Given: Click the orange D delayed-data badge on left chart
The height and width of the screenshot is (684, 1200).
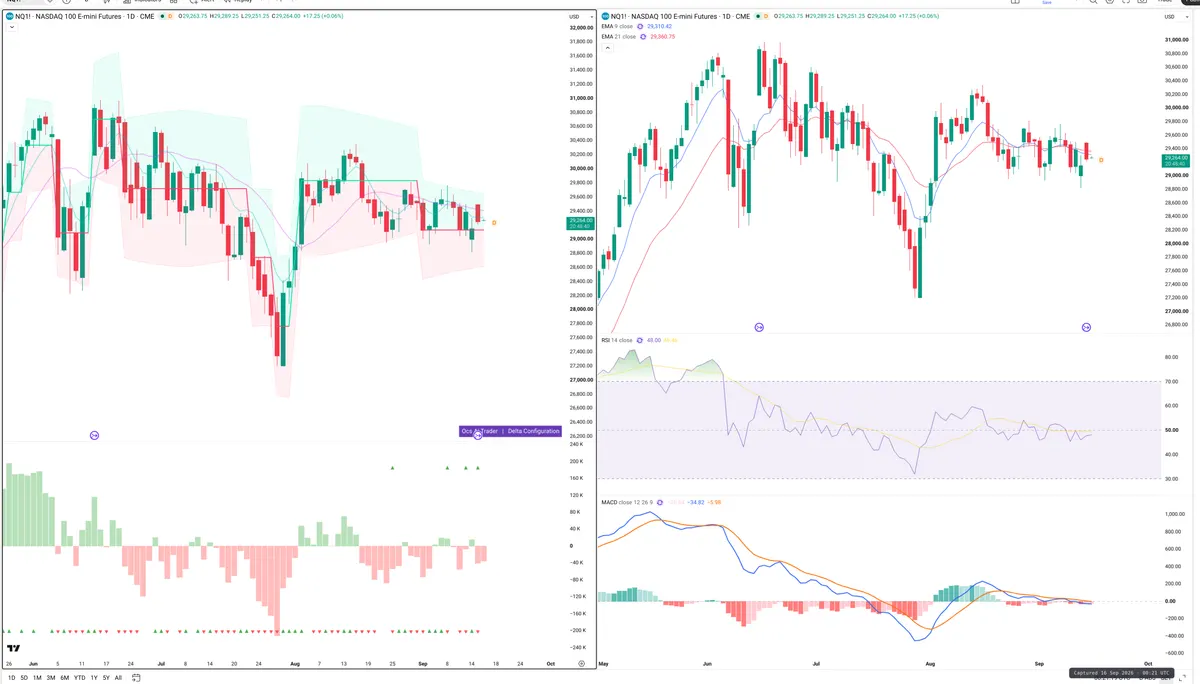Looking at the screenshot, I should (172, 17).
